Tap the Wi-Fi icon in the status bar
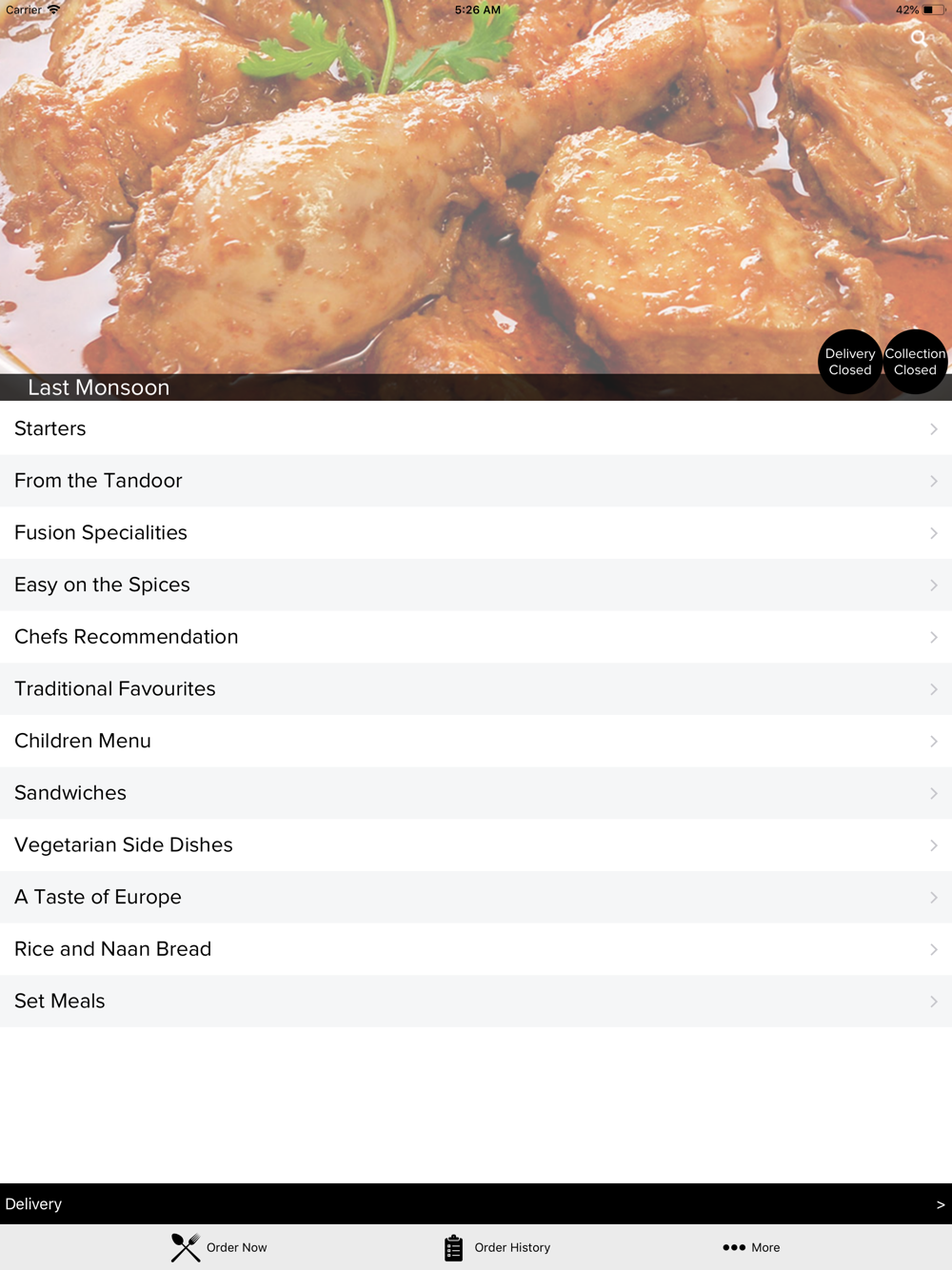 54,10
